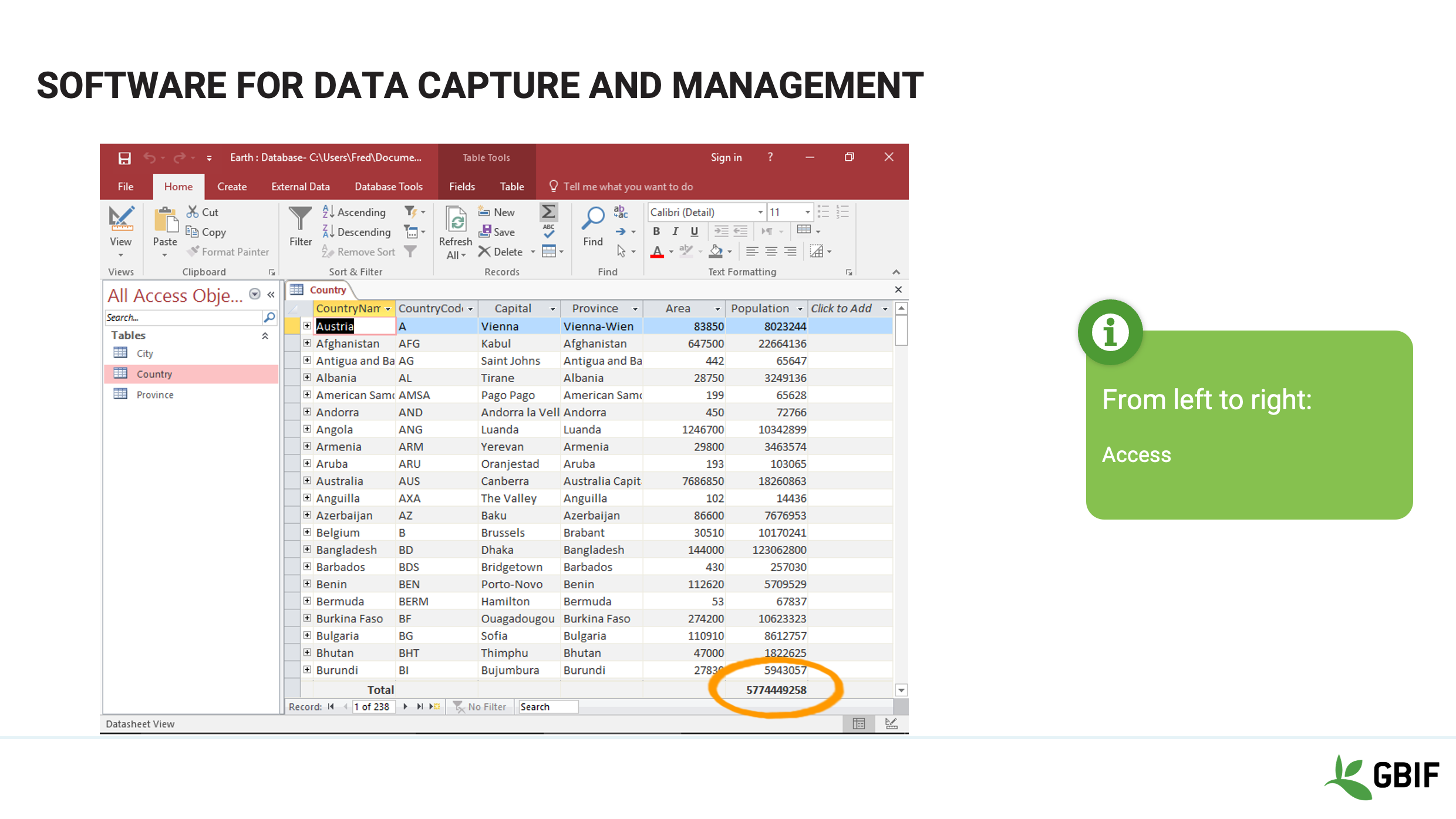The height and width of the screenshot is (819, 1456).
Task: Check spelling with the ABC spelling icon
Action: 548,232
